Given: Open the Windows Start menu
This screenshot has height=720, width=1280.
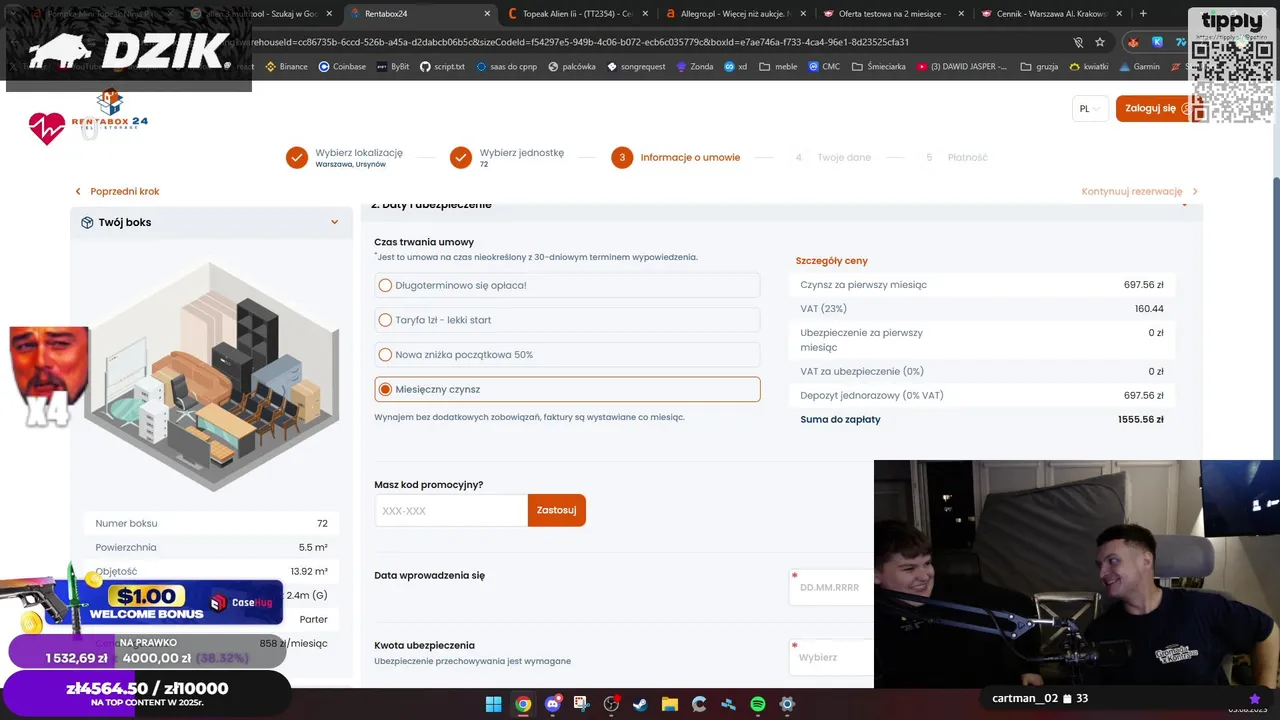Looking at the screenshot, I should point(493,704).
